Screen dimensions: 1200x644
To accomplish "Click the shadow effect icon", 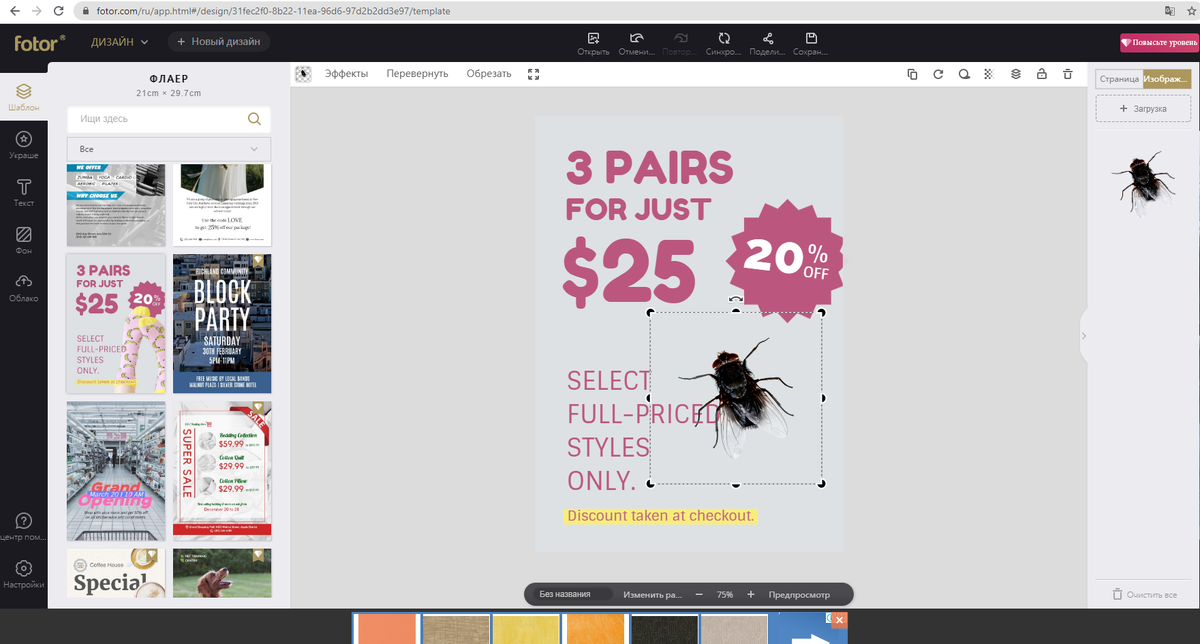I will [x=964, y=74].
